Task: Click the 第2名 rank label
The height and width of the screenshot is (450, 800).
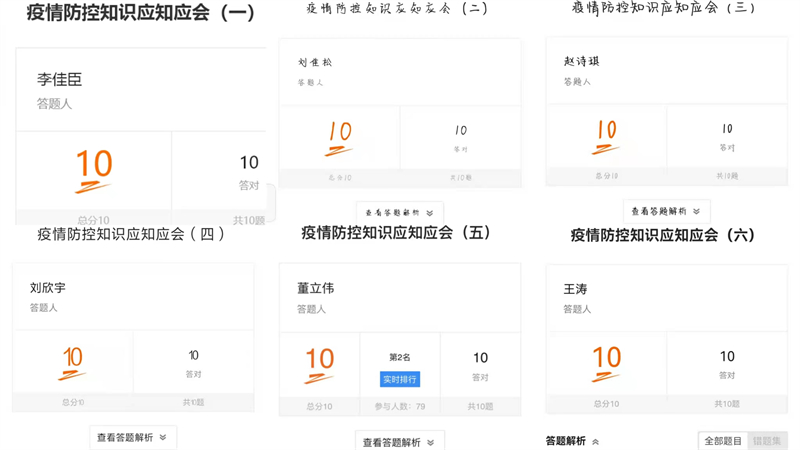Action: point(400,357)
